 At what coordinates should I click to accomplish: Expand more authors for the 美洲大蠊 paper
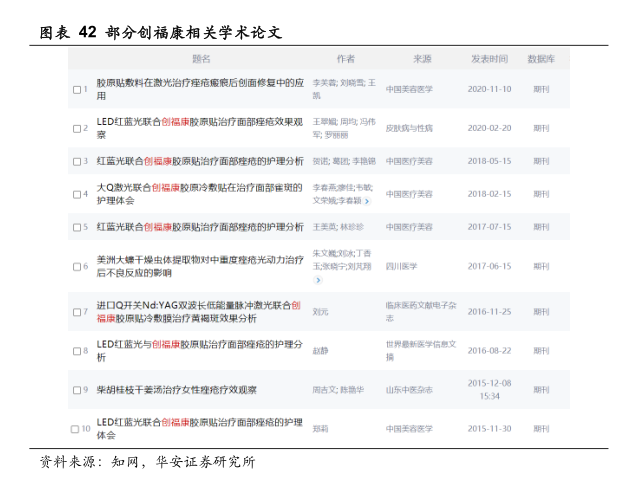318,280
